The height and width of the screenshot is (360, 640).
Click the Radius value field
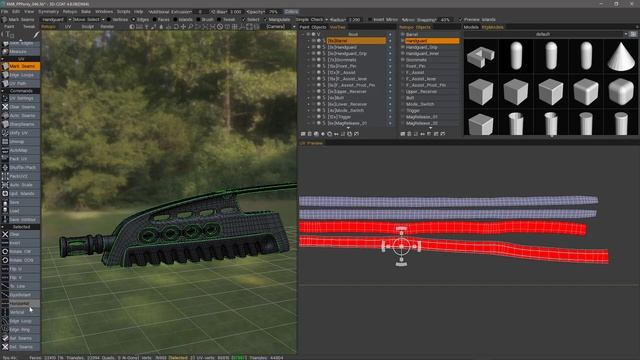click(x=355, y=20)
